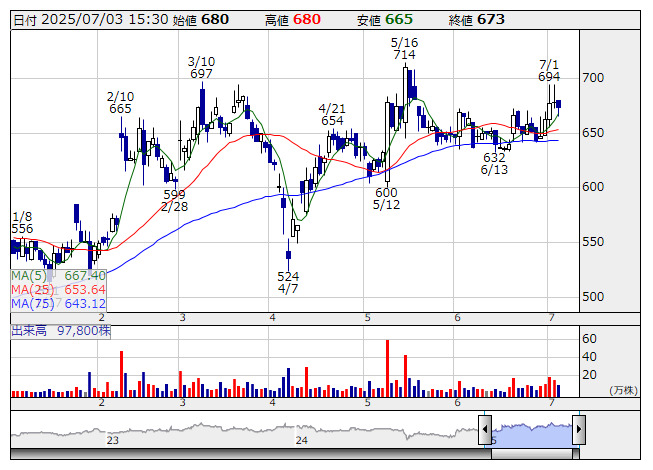
Task: Click the 高値 680 high price
Action: tap(293, 20)
